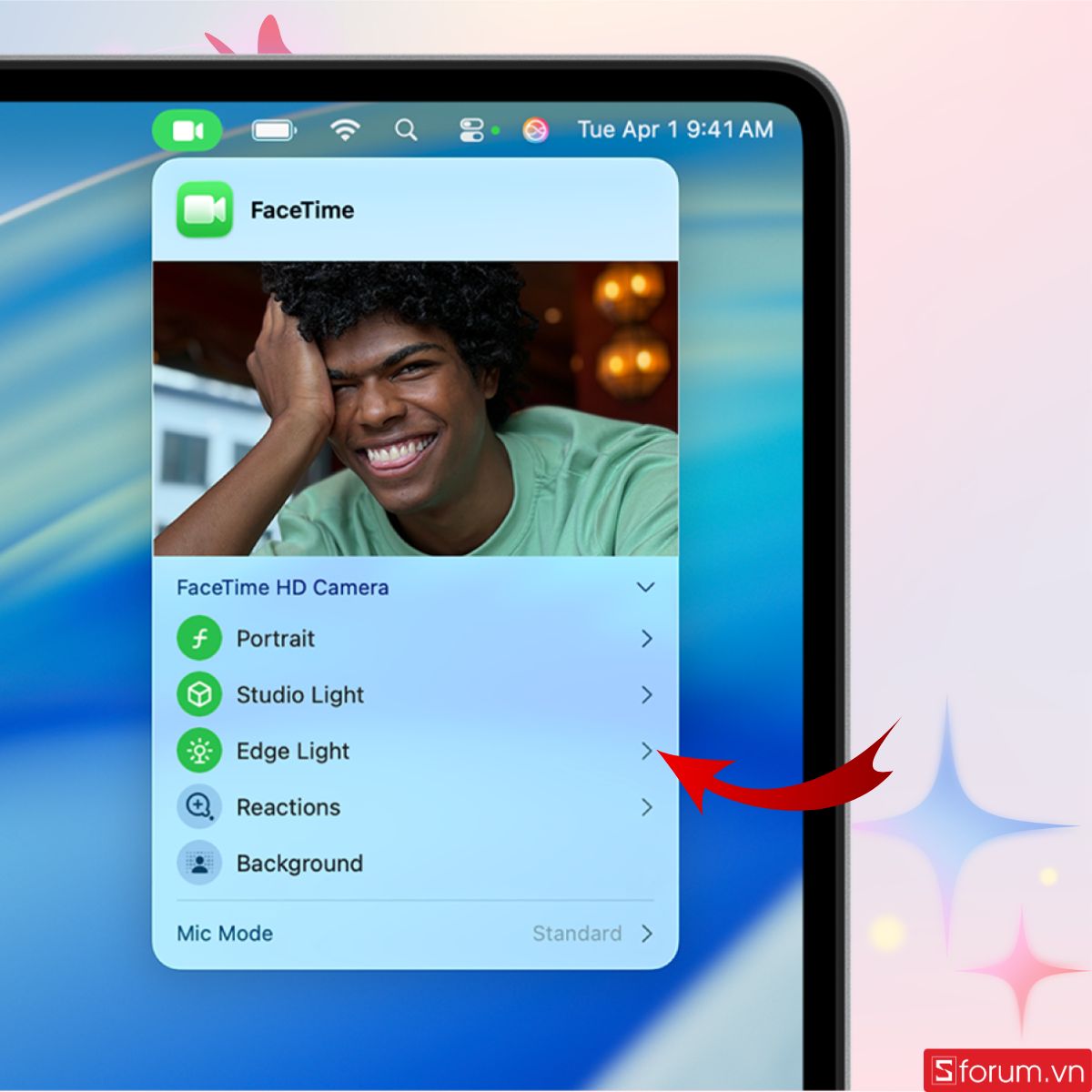Toggle the Portrait mode icon
1092x1092 pixels.
(199, 638)
